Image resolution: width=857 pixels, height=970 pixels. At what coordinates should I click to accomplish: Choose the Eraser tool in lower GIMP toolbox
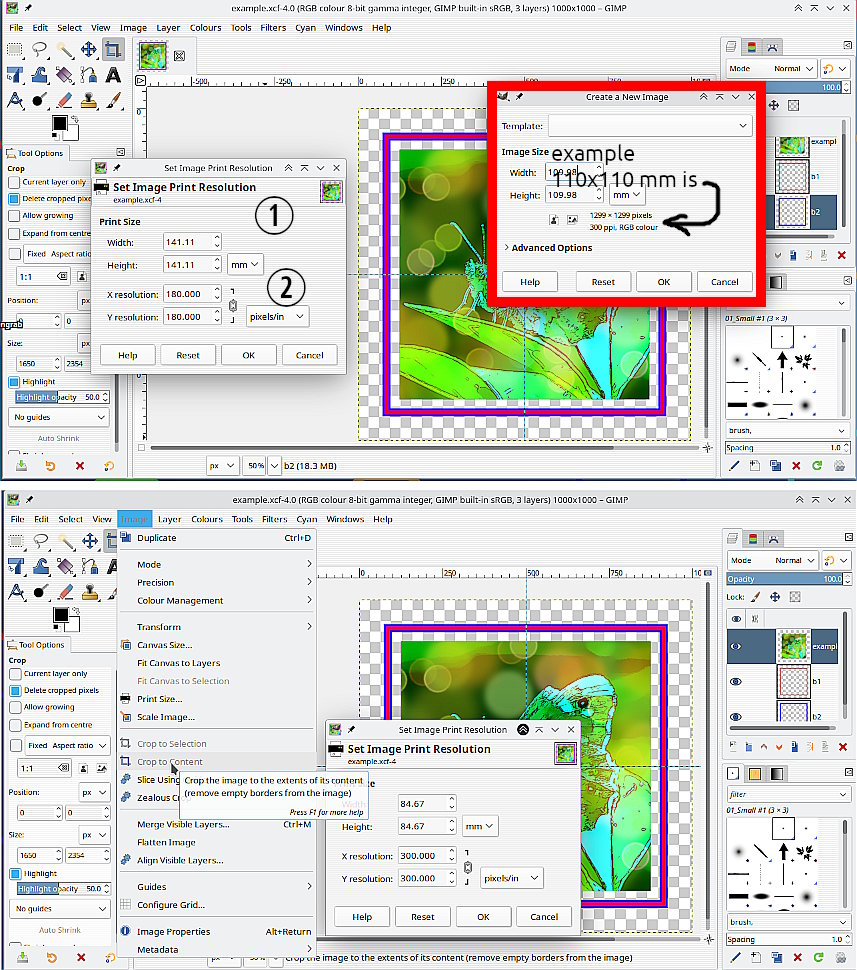coord(66,591)
